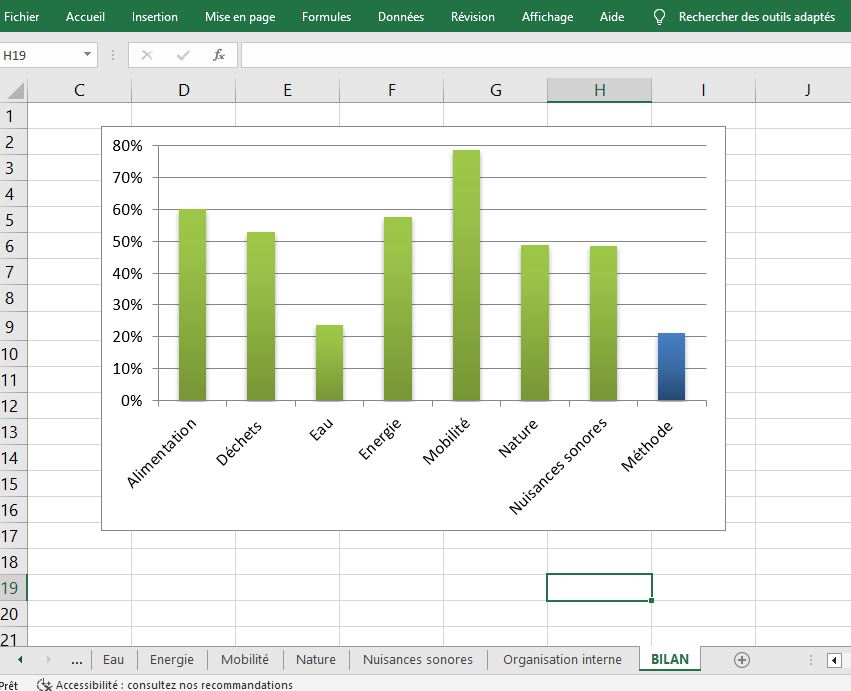Open the Accueil ribbon tab
This screenshot has height=691, width=851.
click(85, 17)
